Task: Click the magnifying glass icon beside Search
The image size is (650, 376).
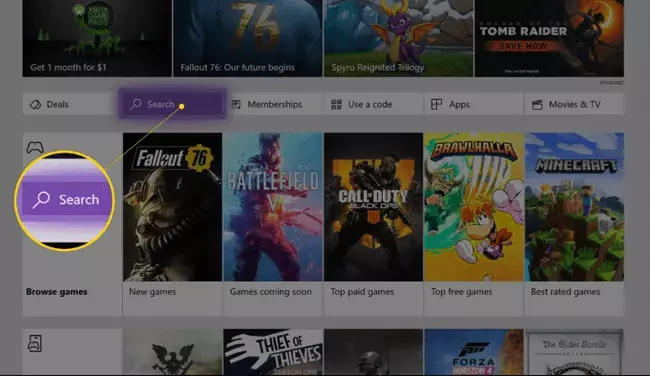Action: (x=136, y=104)
